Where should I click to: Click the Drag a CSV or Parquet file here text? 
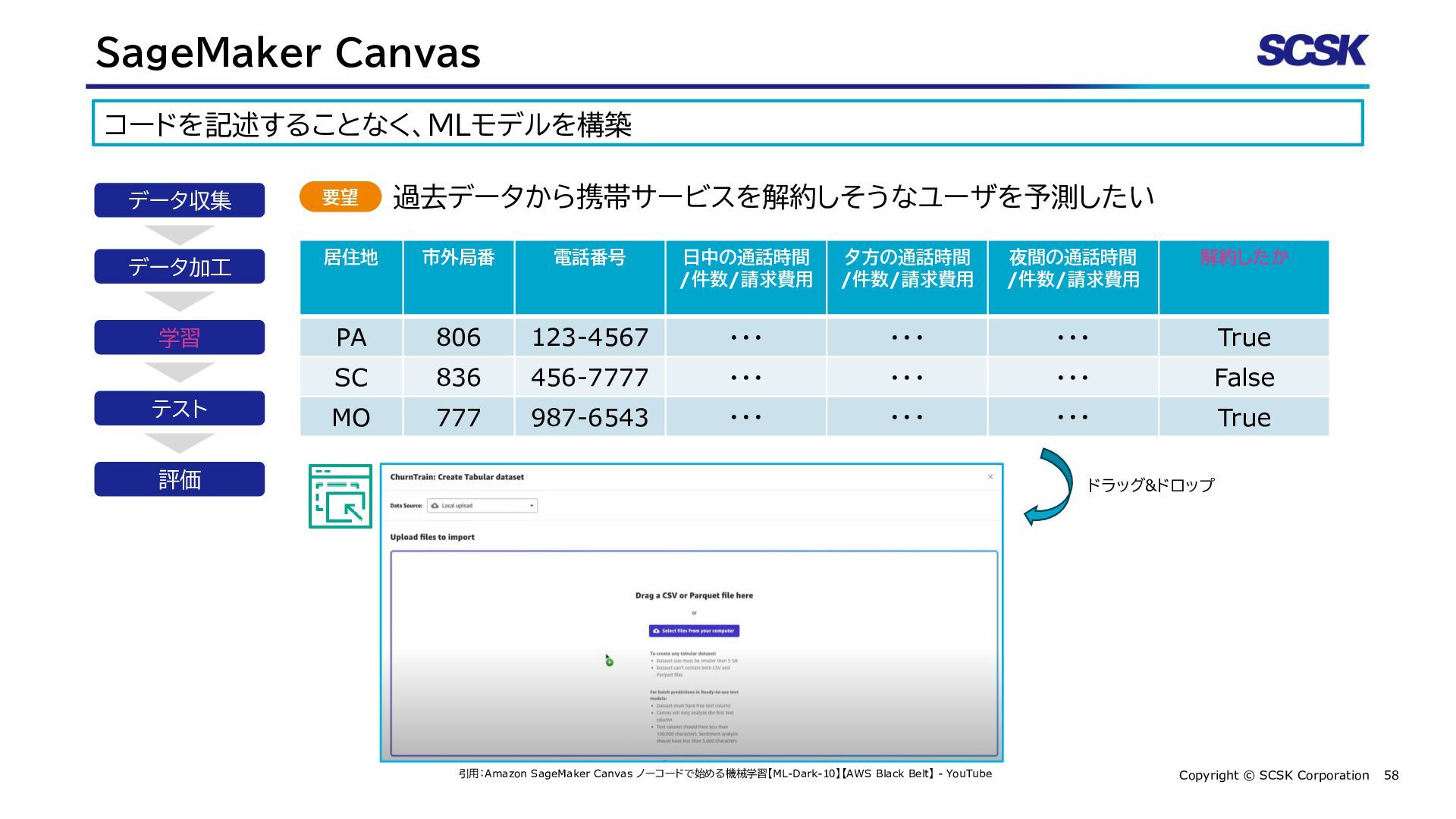pyautogui.click(x=694, y=595)
